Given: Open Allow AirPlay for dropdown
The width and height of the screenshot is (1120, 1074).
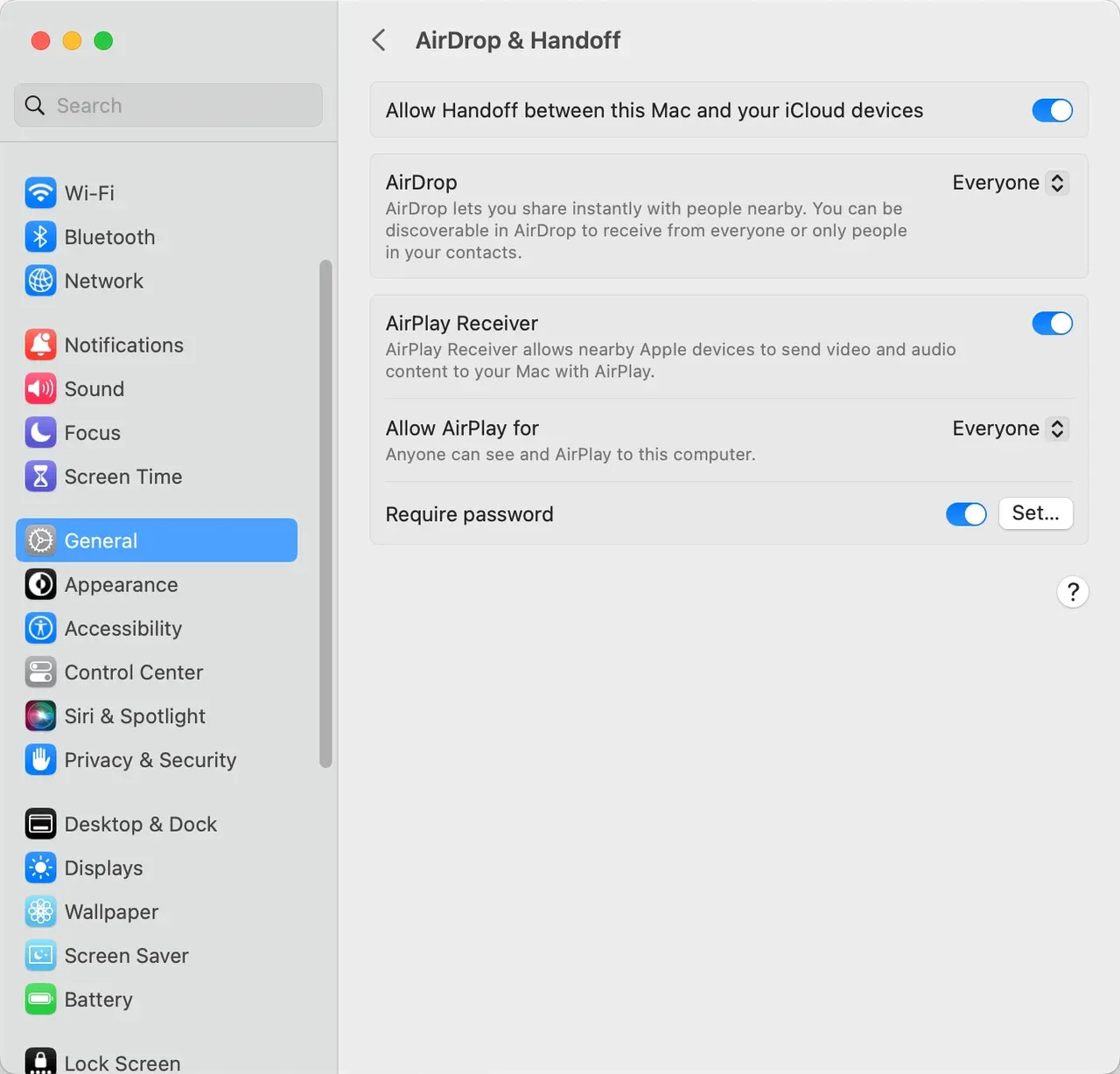Looking at the screenshot, I should (x=1010, y=429).
